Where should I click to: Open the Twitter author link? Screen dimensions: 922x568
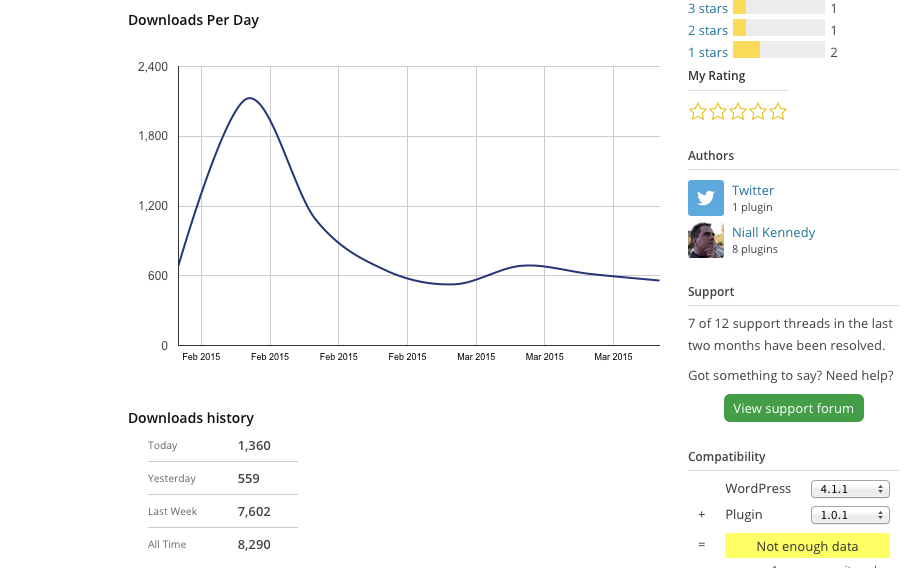pyautogui.click(x=753, y=190)
